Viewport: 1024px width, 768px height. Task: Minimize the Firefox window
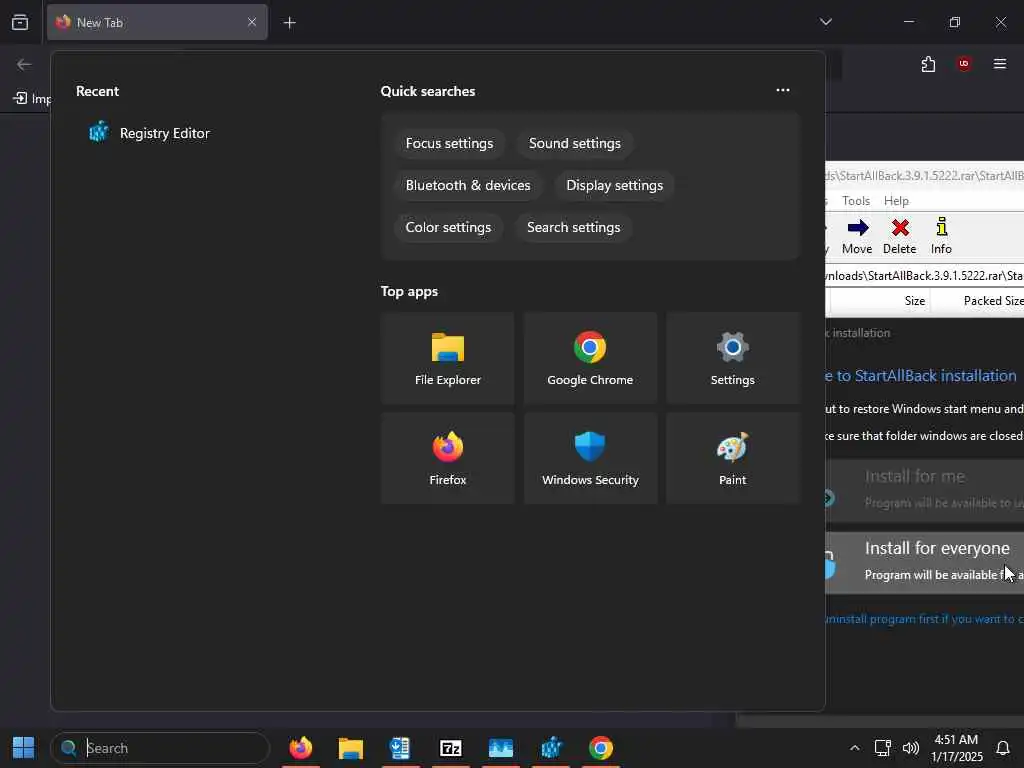[x=908, y=22]
